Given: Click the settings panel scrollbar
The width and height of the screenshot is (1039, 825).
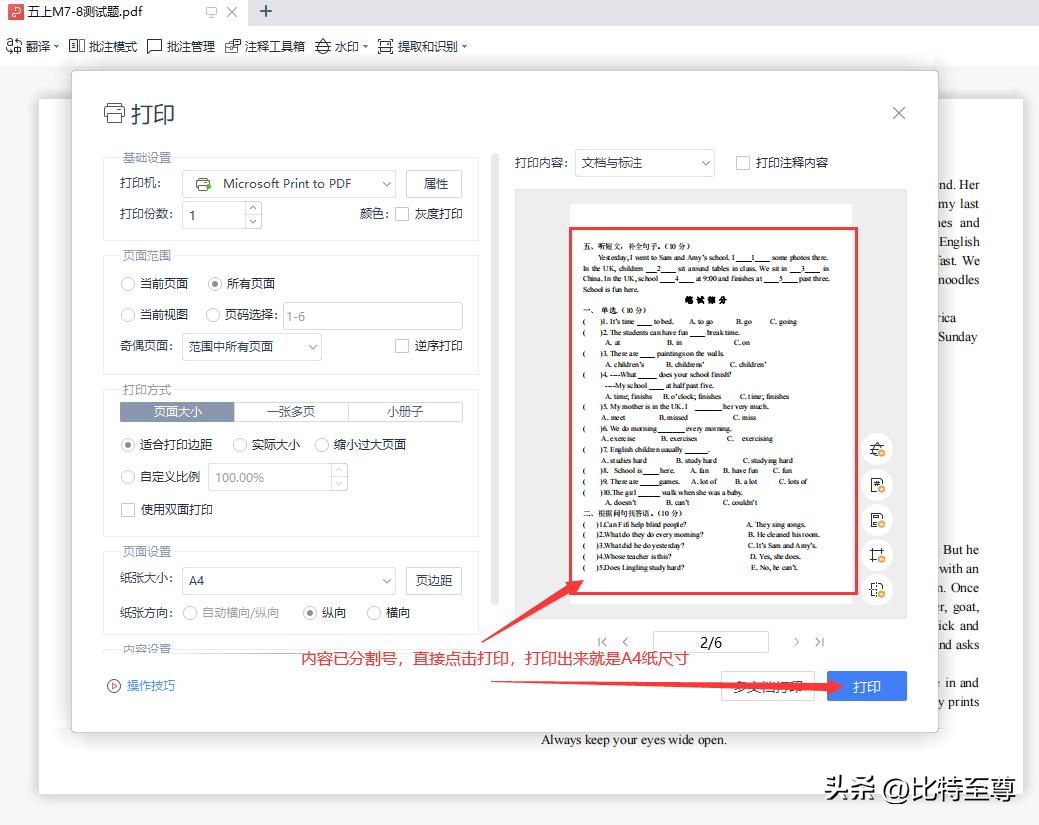Looking at the screenshot, I should pyautogui.click(x=494, y=380).
